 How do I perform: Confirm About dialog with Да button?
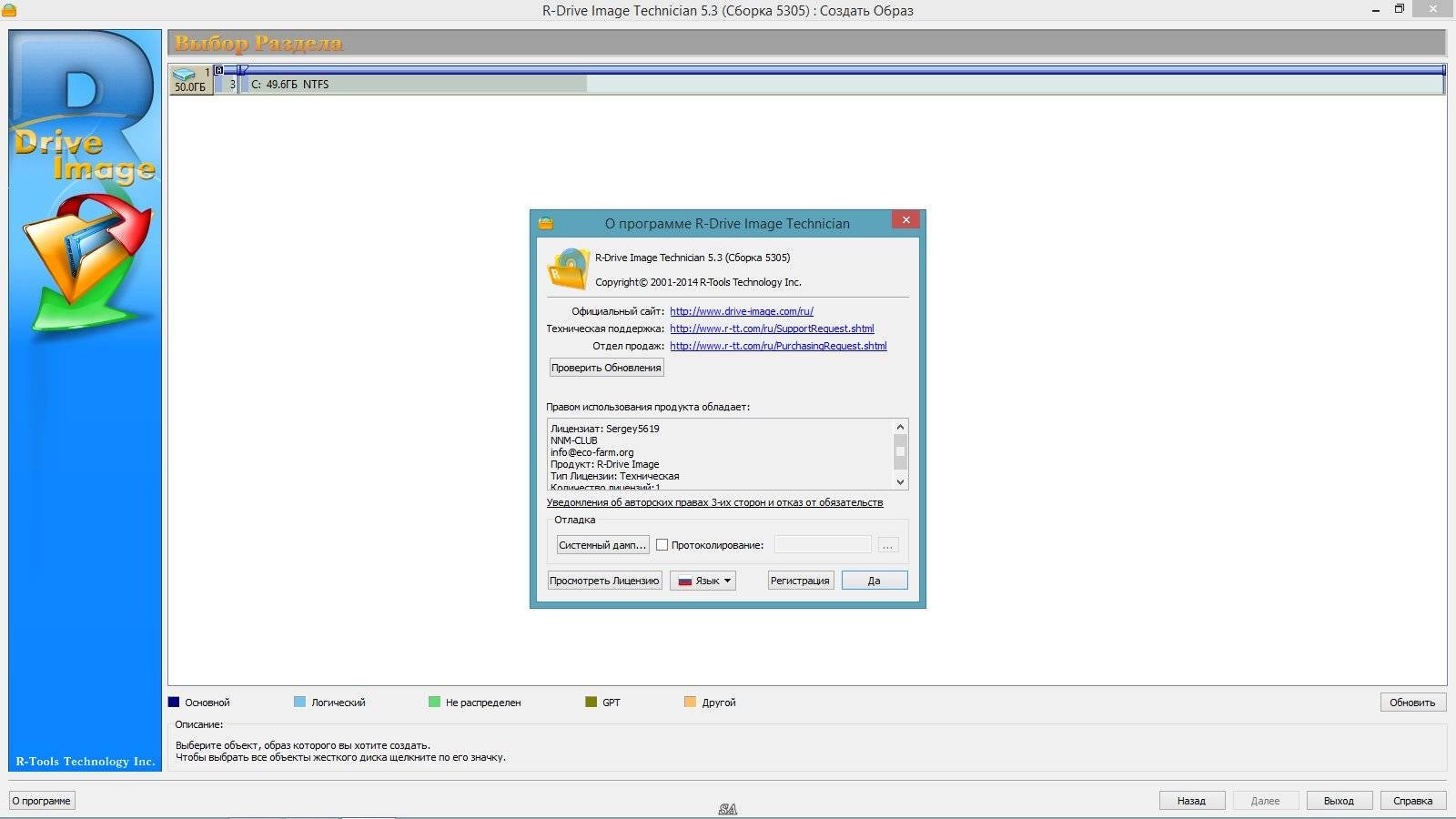(x=875, y=581)
